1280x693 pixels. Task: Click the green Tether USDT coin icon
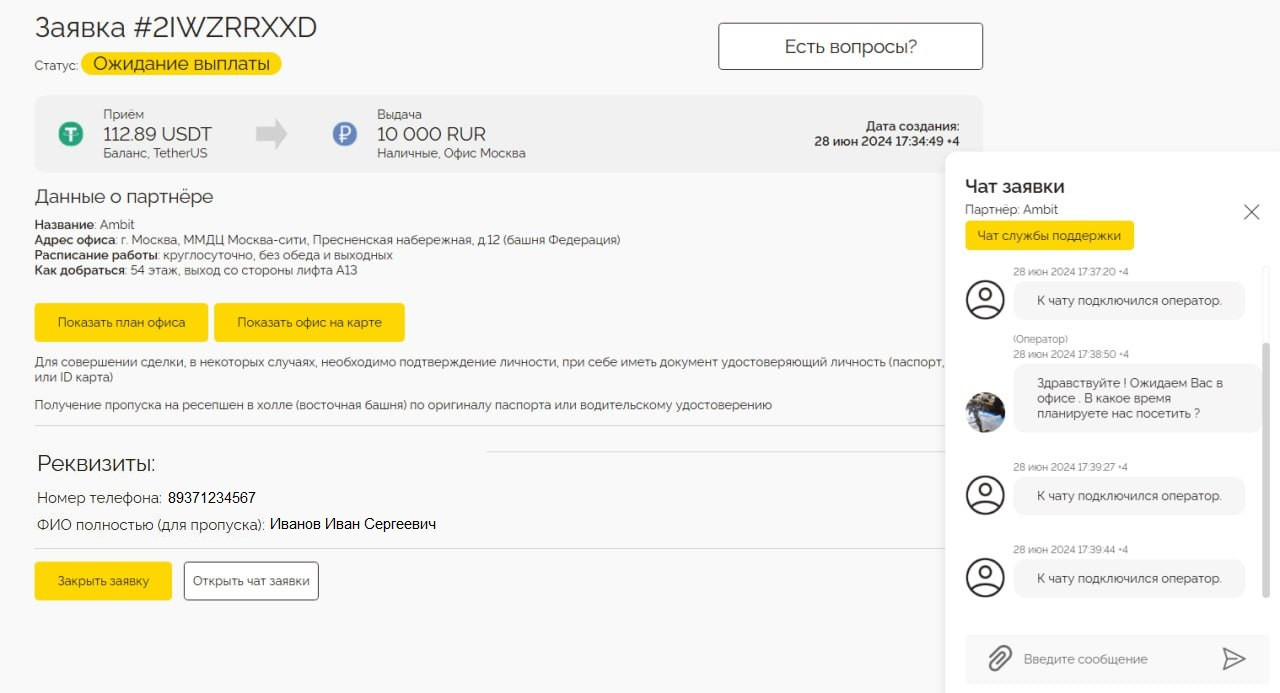coord(70,134)
